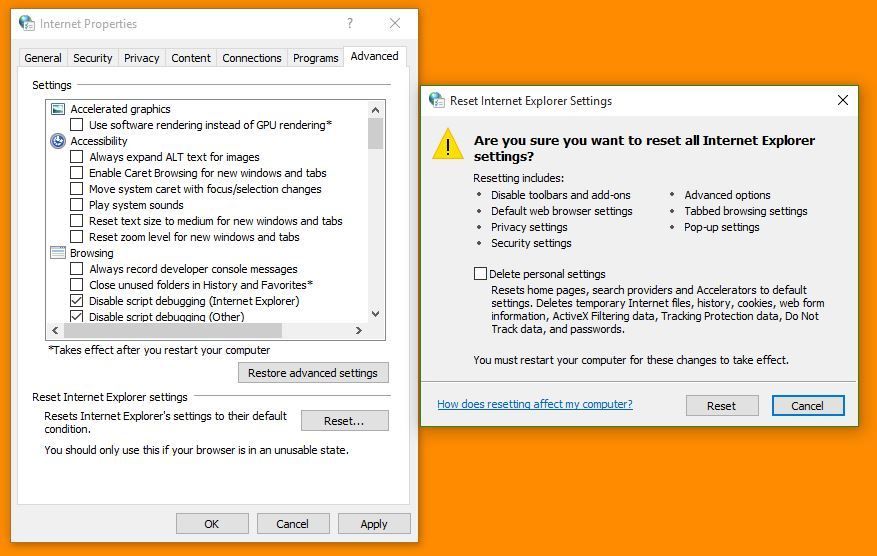Click the Accelerated graphics category icon
Viewport: 877px width, 556px height.
58,109
